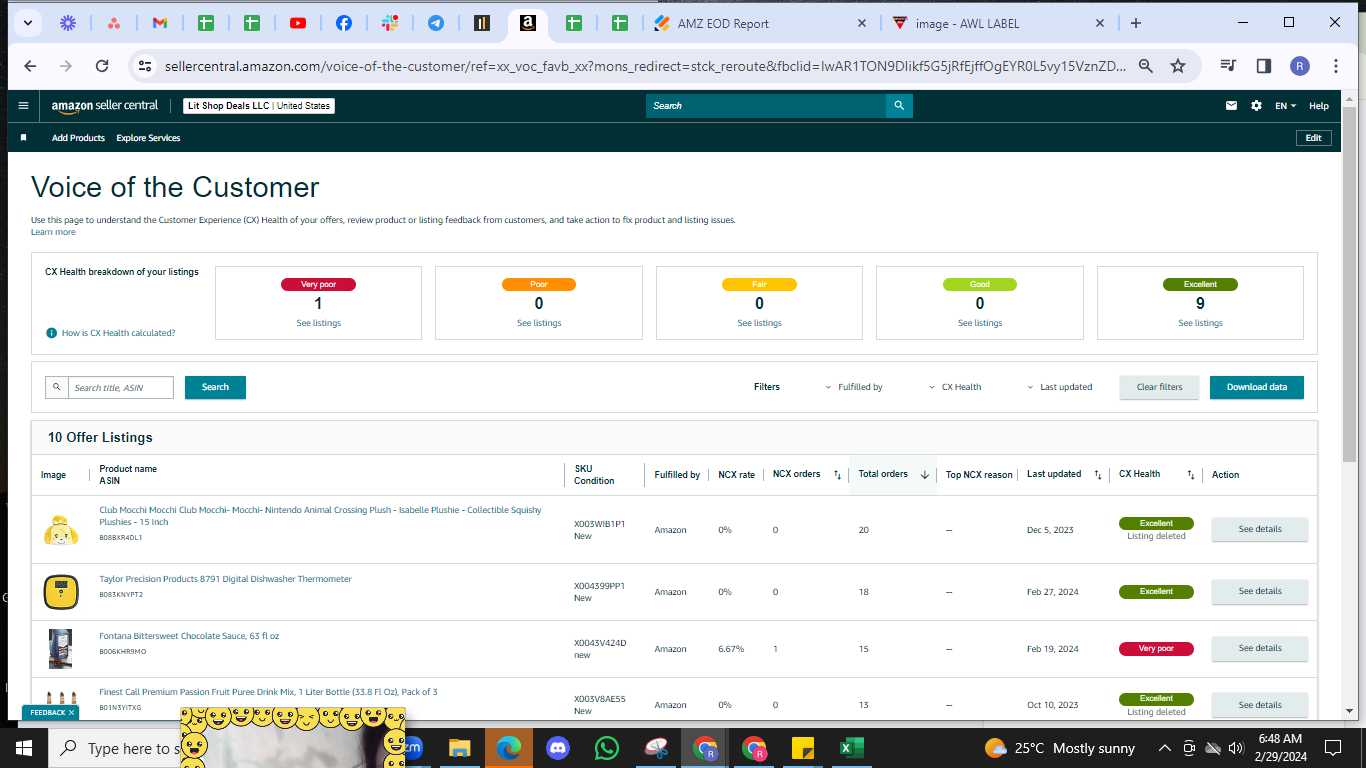1366x768 pixels.
Task: Switch to the Slack tab
Action: click(x=389, y=23)
